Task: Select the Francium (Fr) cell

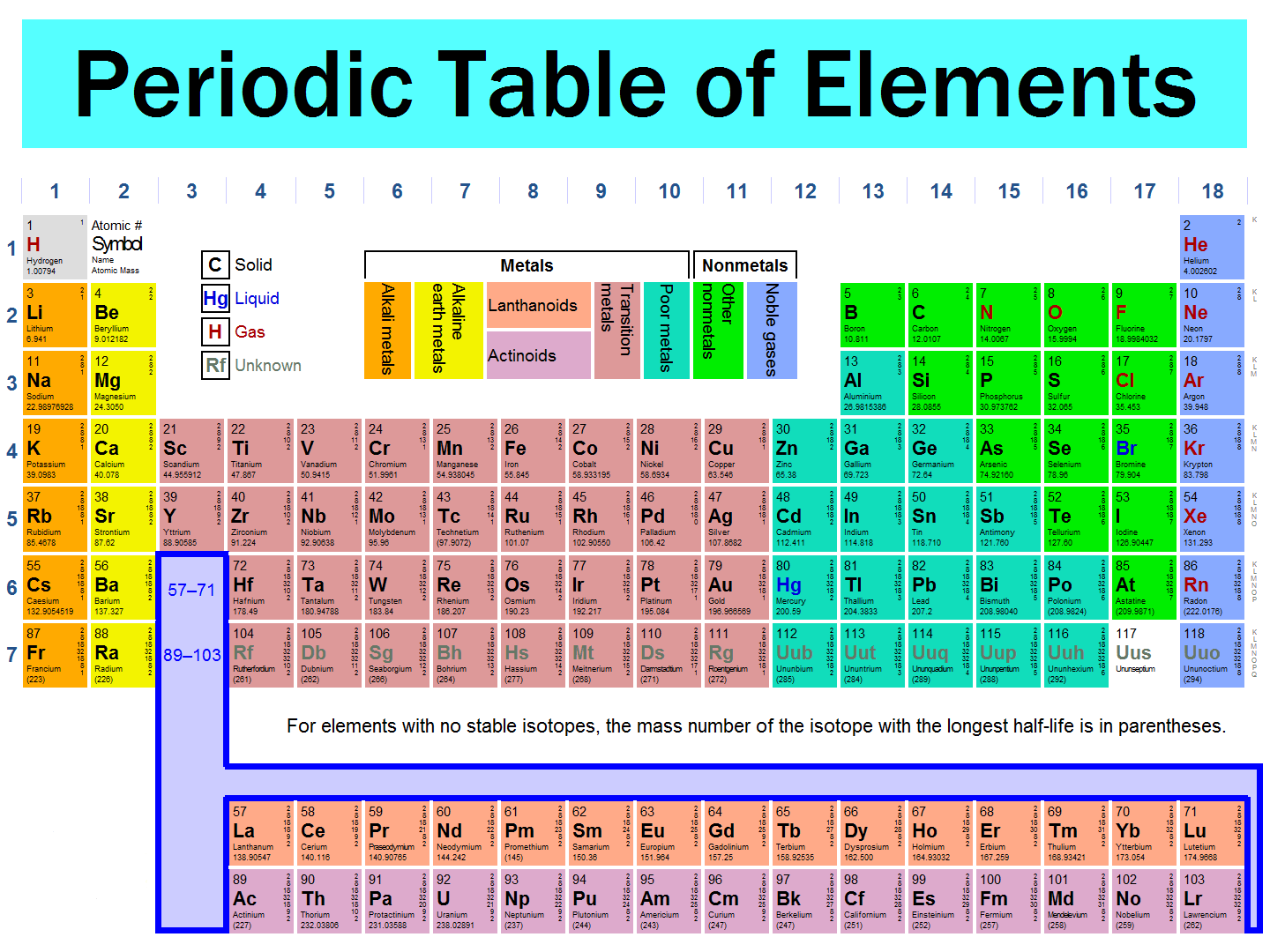Action: [x=55, y=655]
